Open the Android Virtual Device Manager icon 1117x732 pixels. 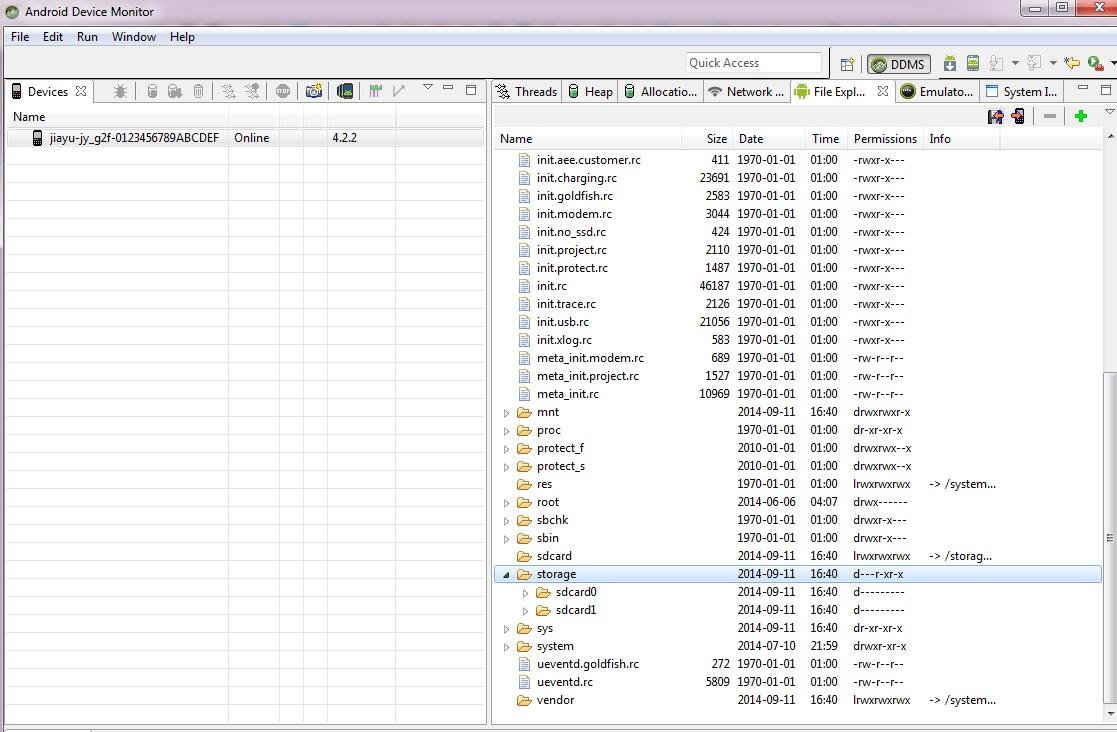[972, 64]
